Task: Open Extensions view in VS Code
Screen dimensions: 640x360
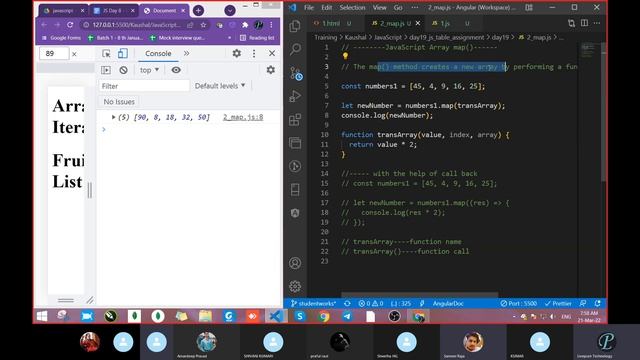Action: click(x=295, y=120)
